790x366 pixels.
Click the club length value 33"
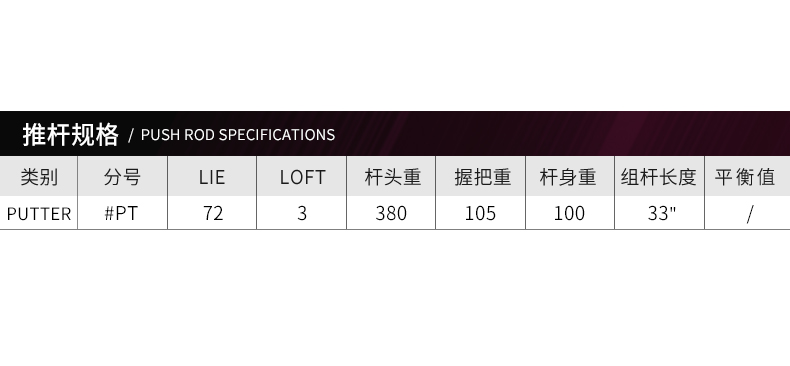coord(662,213)
